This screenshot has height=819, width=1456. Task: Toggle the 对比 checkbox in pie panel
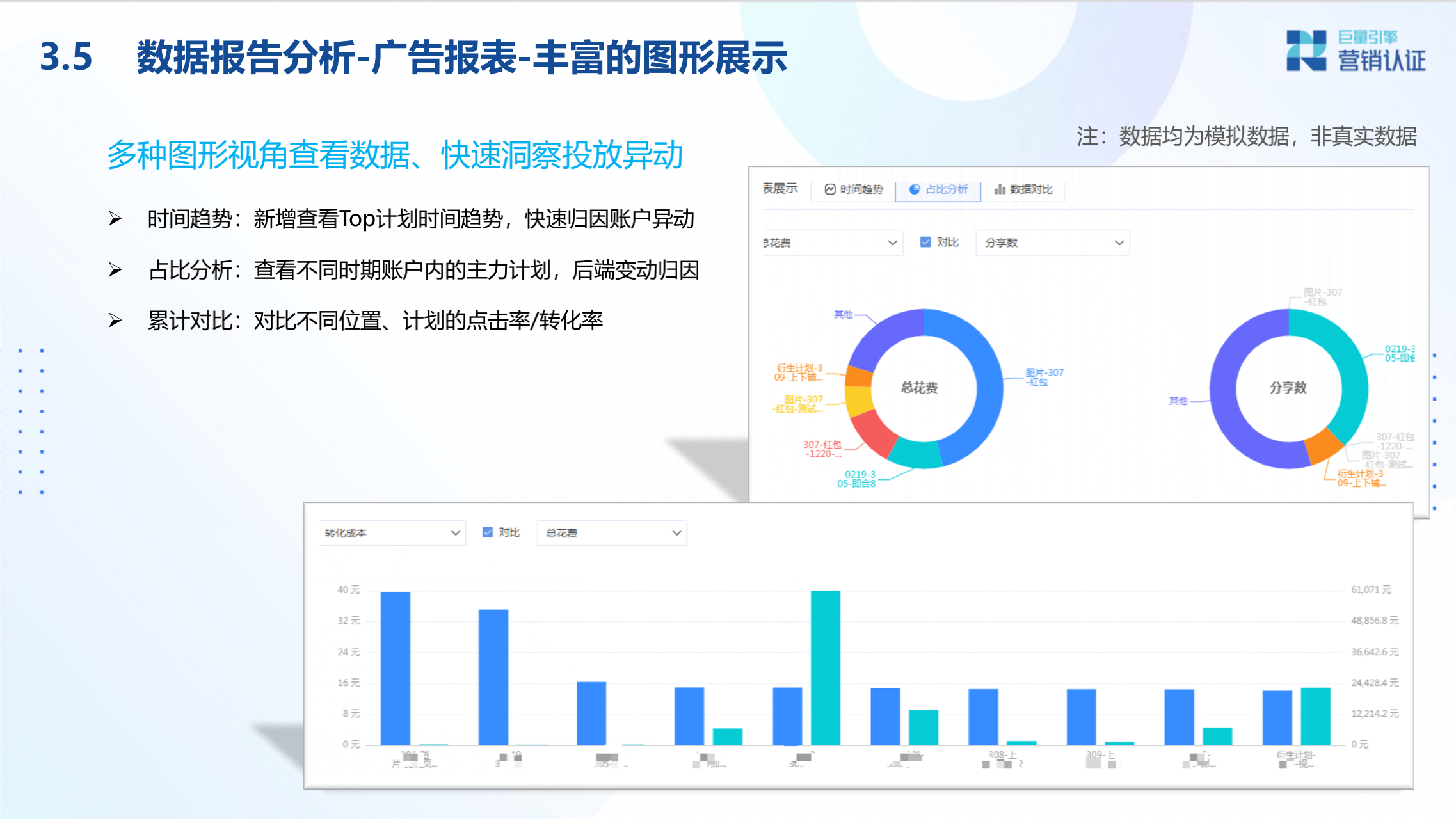[x=925, y=242]
